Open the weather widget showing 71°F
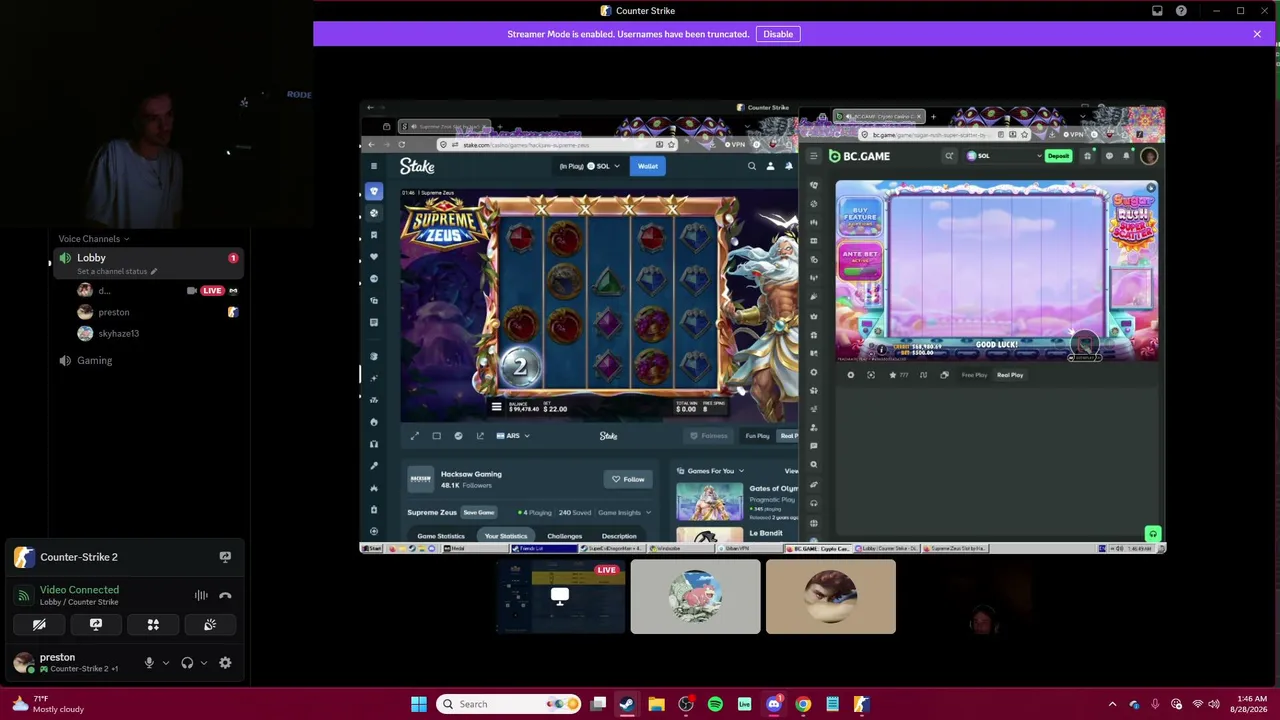The width and height of the screenshot is (1280, 720). tap(50, 704)
